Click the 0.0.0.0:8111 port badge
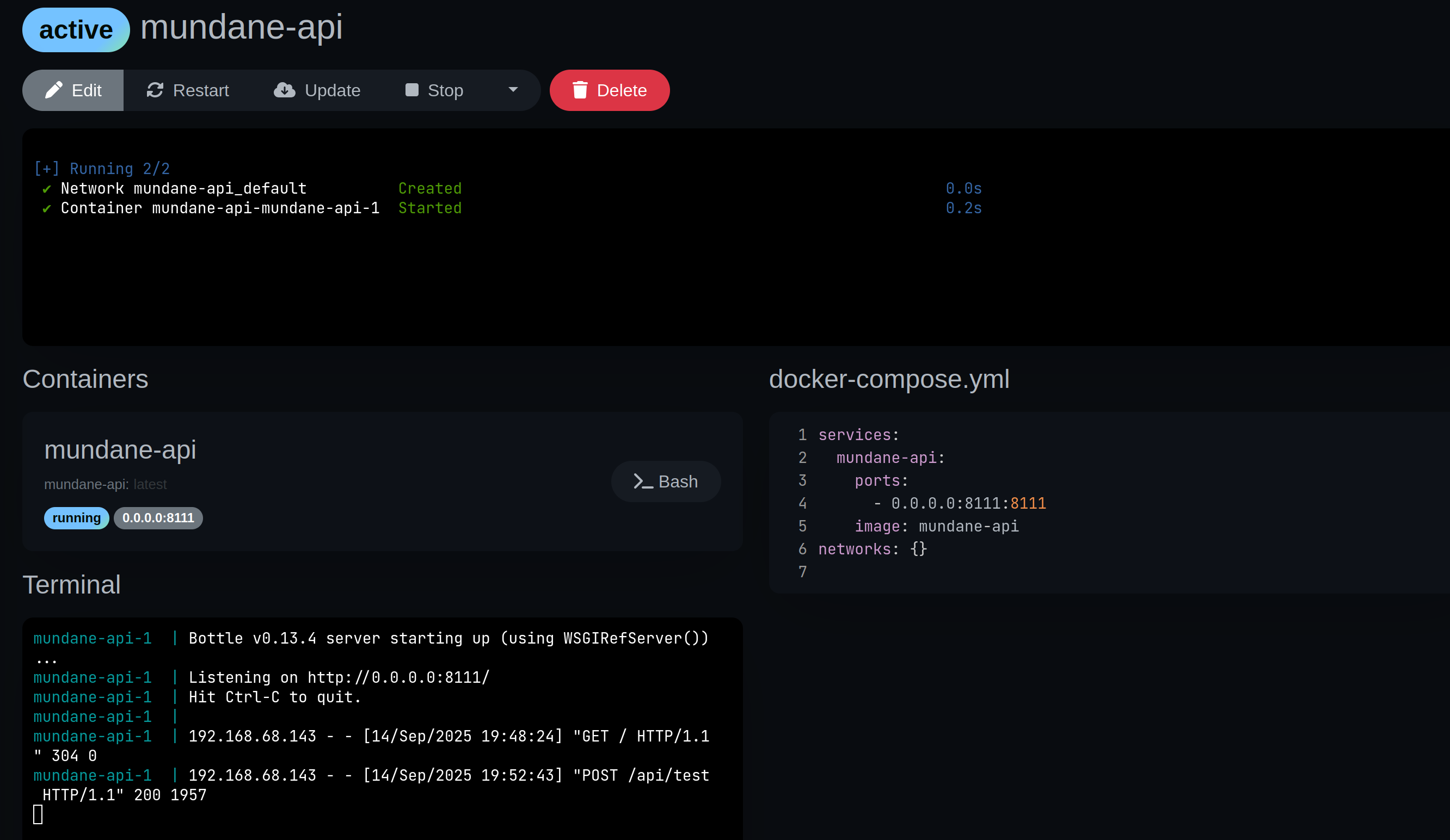The height and width of the screenshot is (840, 1450). 158,518
